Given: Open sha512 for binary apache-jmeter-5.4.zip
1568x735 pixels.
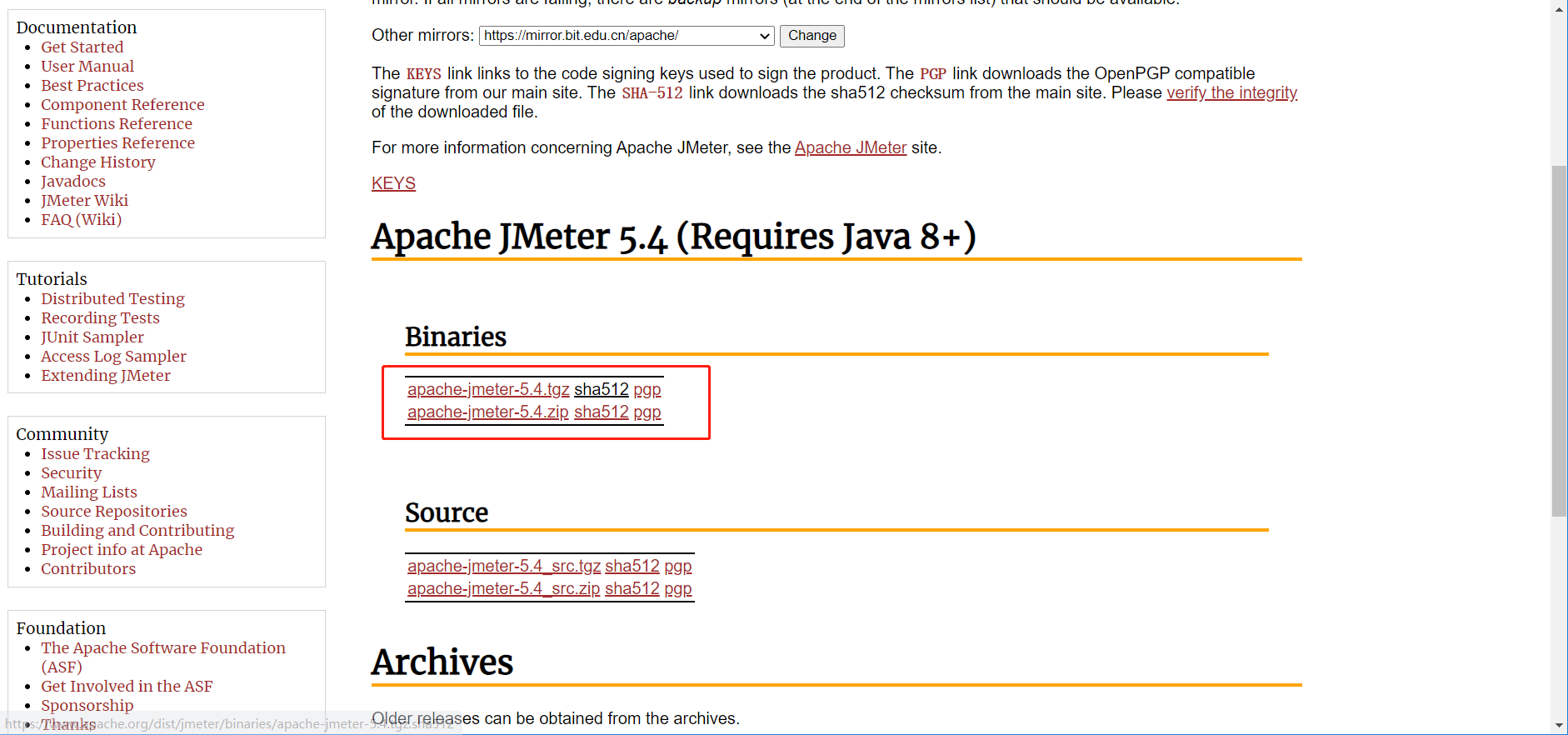Looking at the screenshot, I should click(602, 412).
